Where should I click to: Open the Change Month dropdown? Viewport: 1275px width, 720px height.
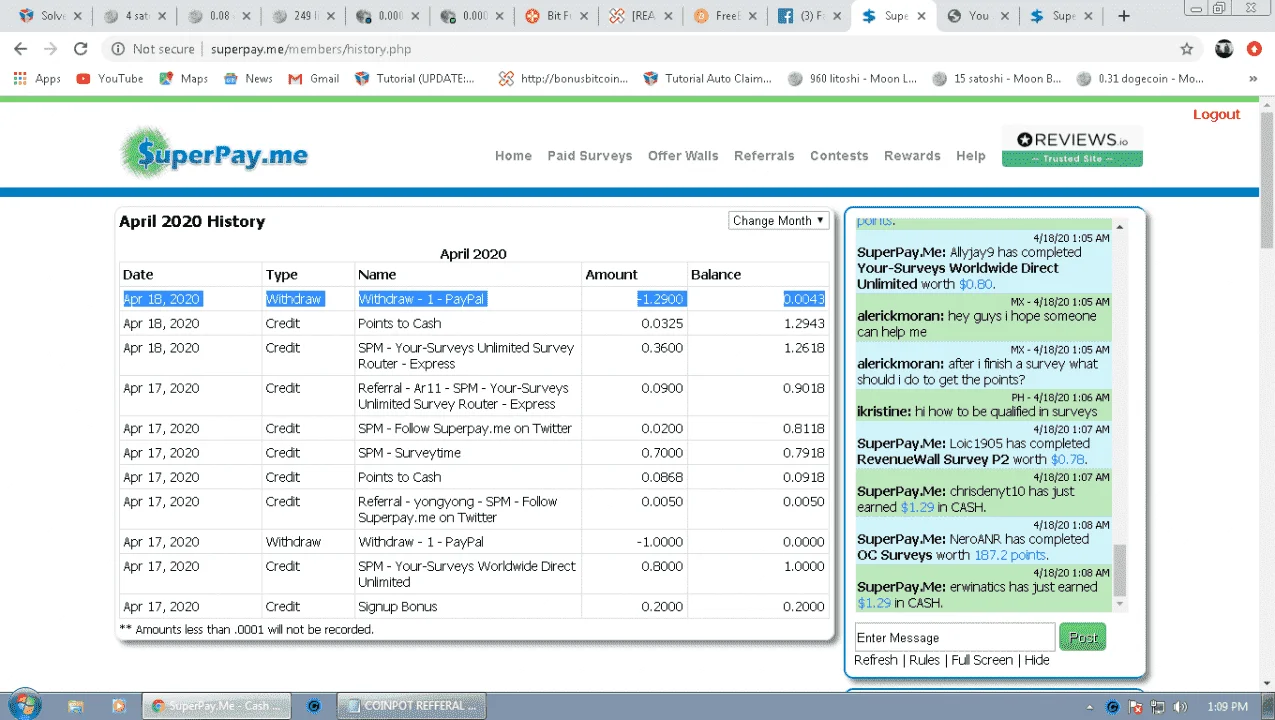[778, 221]
